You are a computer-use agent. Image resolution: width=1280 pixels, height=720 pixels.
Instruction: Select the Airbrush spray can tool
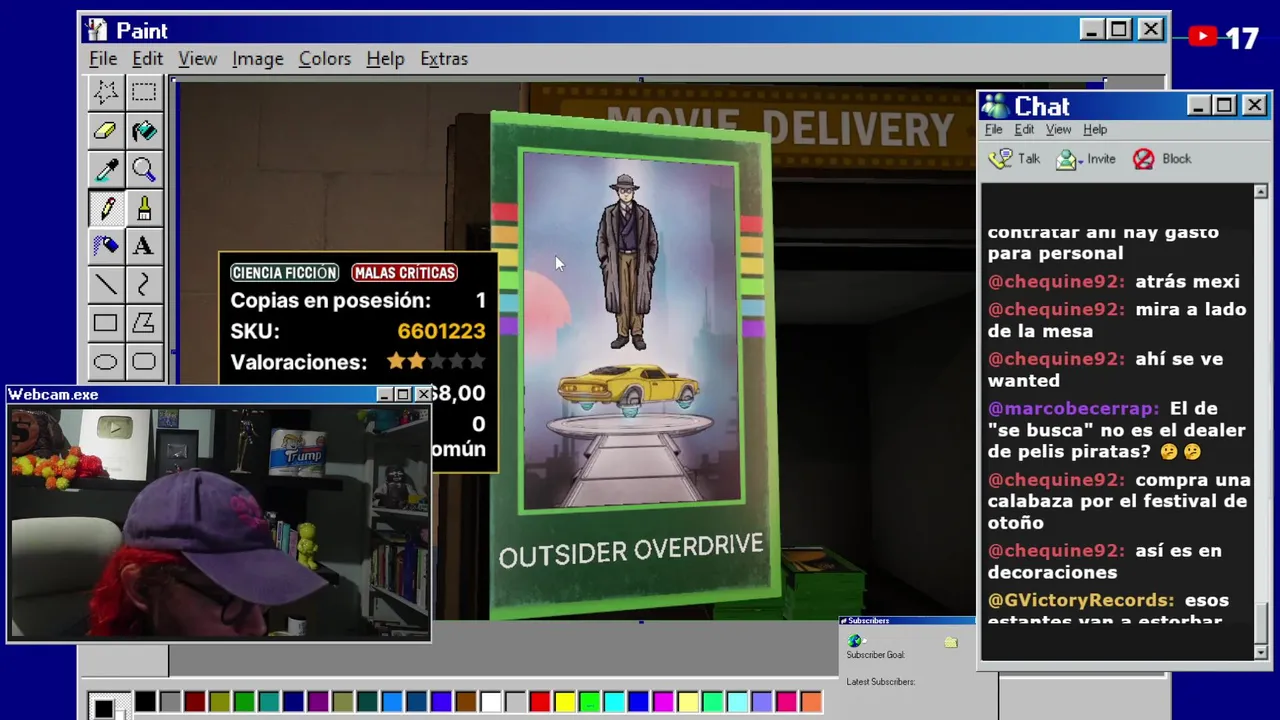105,246
